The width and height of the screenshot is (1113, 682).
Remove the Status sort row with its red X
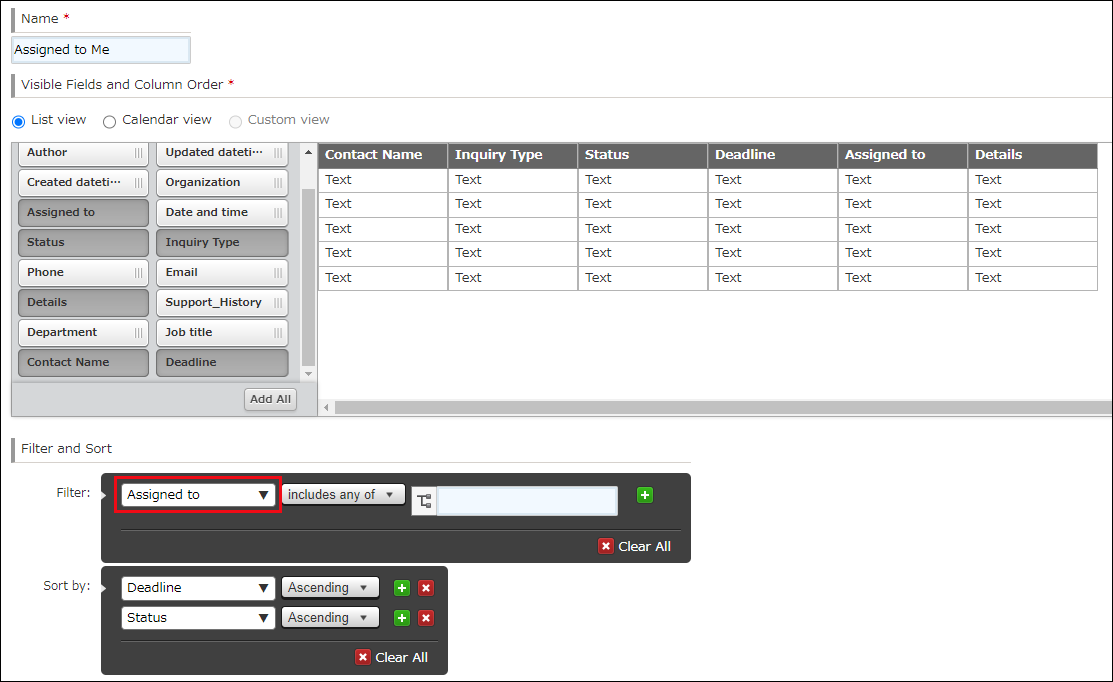(x=426, y=617)
